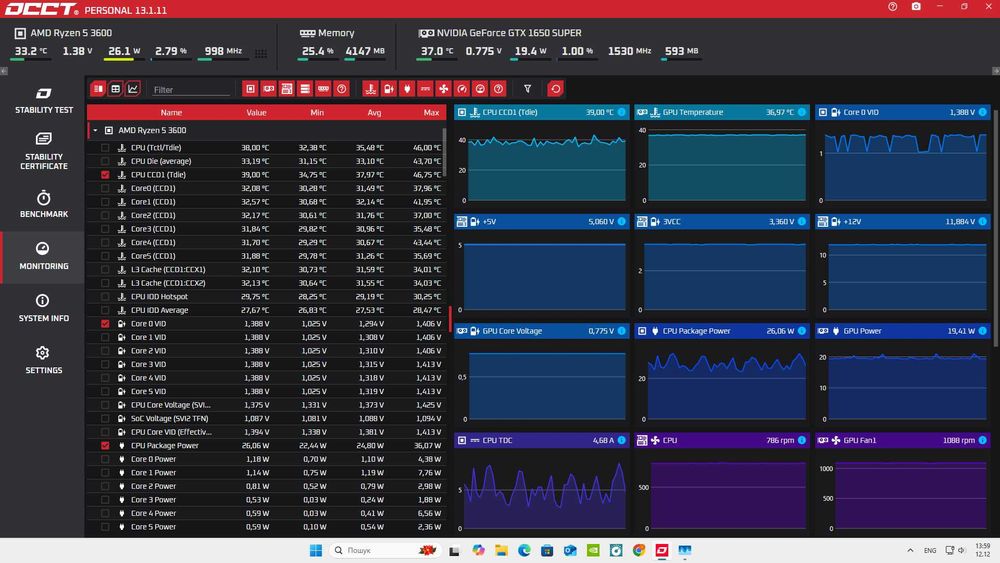Sort the table by Avg column
The image size is (1000, 563).
[x=374, y=112]
